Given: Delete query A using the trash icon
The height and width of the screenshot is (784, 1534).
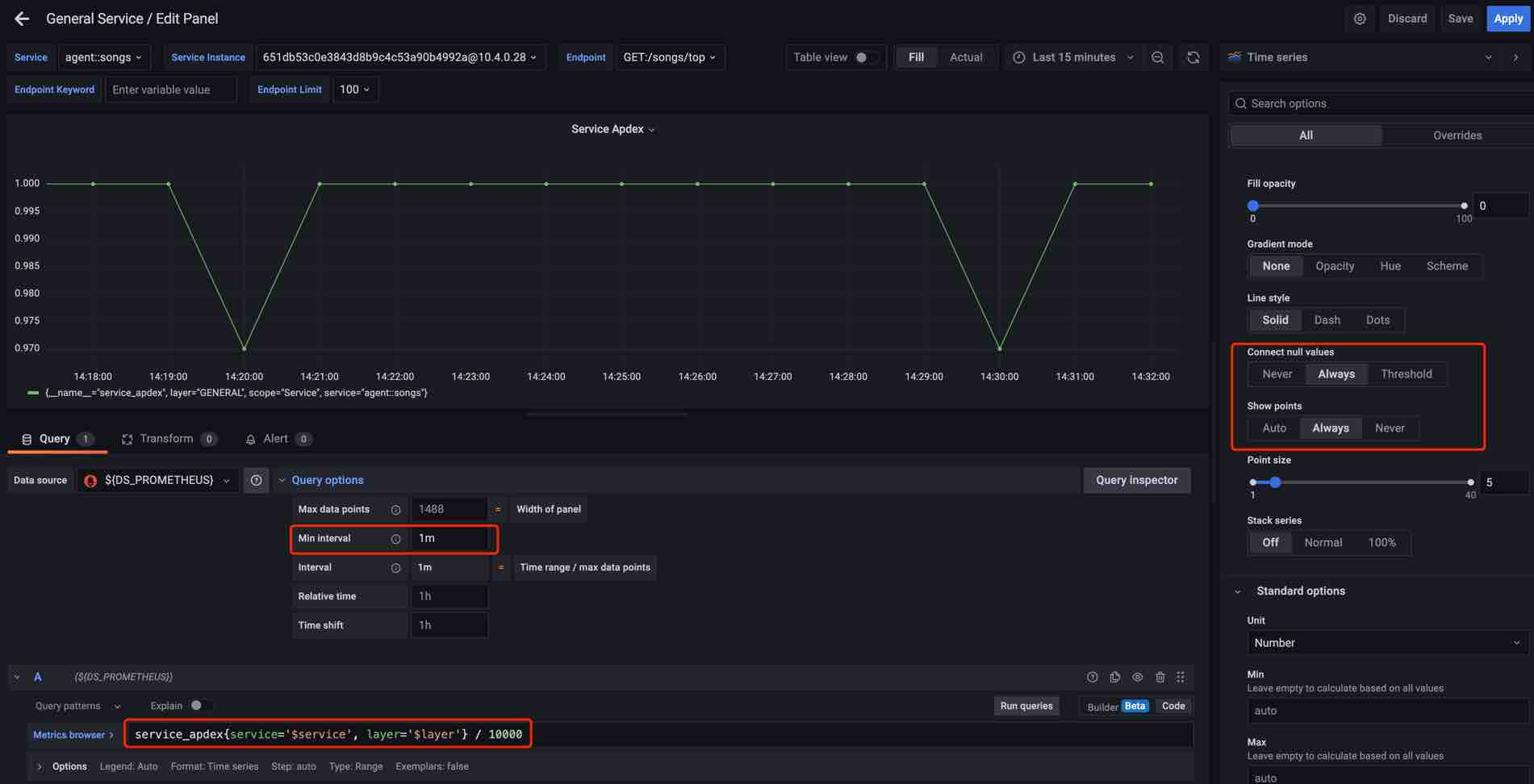Looking at the screenshot, I should [x=1160, y=678].
